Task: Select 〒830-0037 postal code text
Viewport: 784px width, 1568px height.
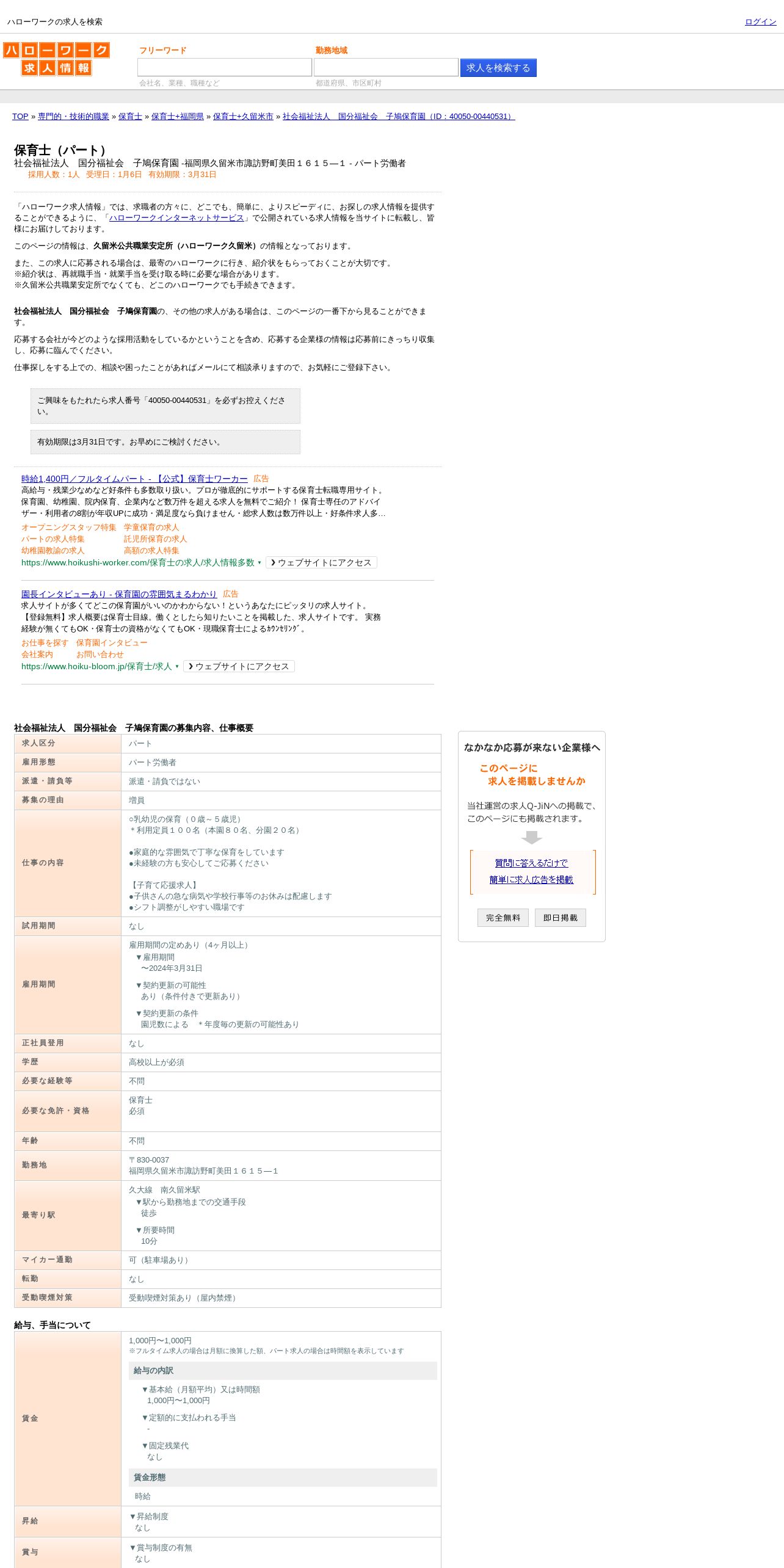Action: click(x=149, y=1160)
